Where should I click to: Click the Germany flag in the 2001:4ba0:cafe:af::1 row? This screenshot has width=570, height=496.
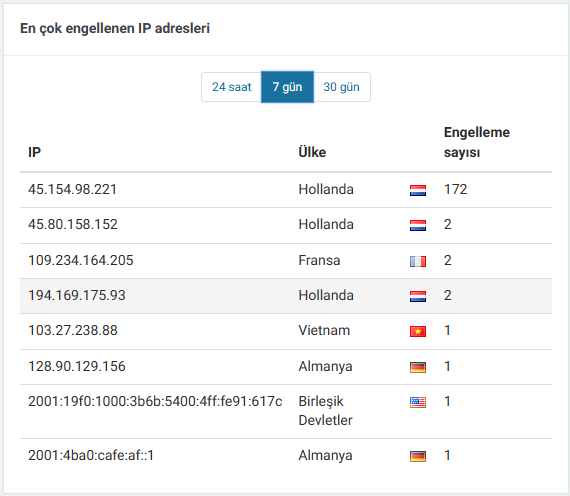(418, 456)
